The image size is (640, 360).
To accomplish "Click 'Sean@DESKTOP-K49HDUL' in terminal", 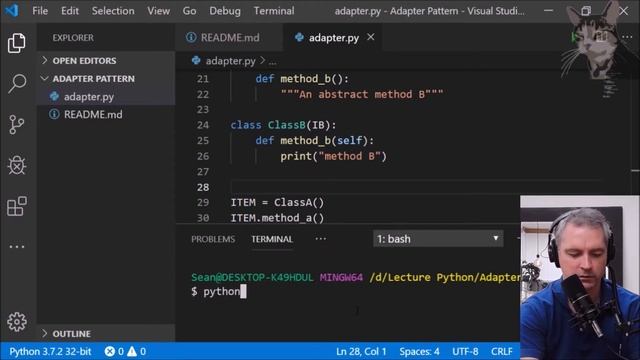I will [252, 278].
